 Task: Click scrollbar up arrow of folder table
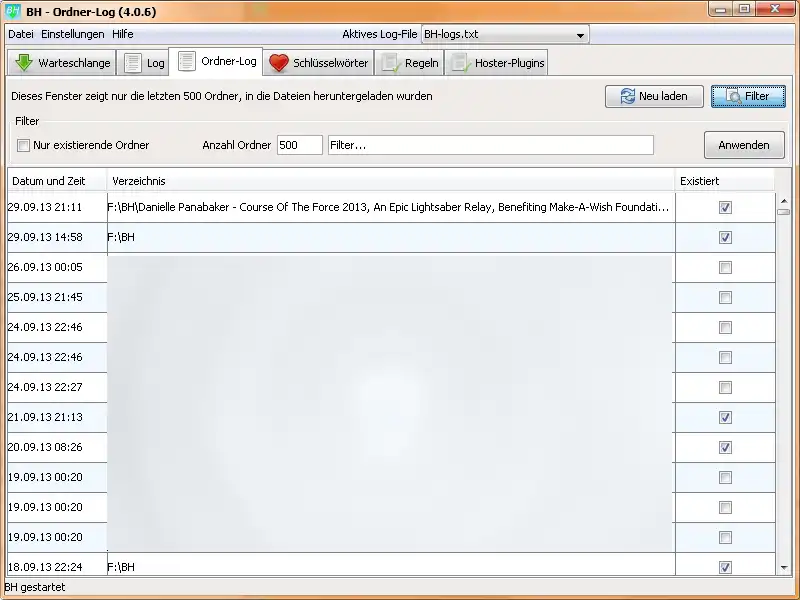click(784, 201)
